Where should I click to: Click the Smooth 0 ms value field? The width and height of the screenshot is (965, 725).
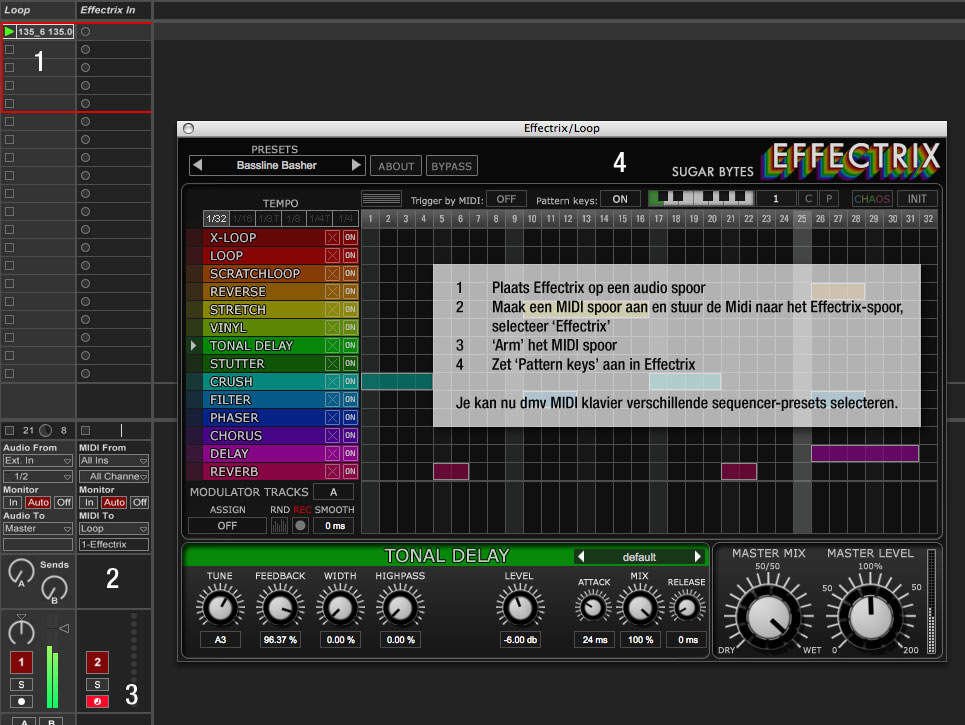335,526
